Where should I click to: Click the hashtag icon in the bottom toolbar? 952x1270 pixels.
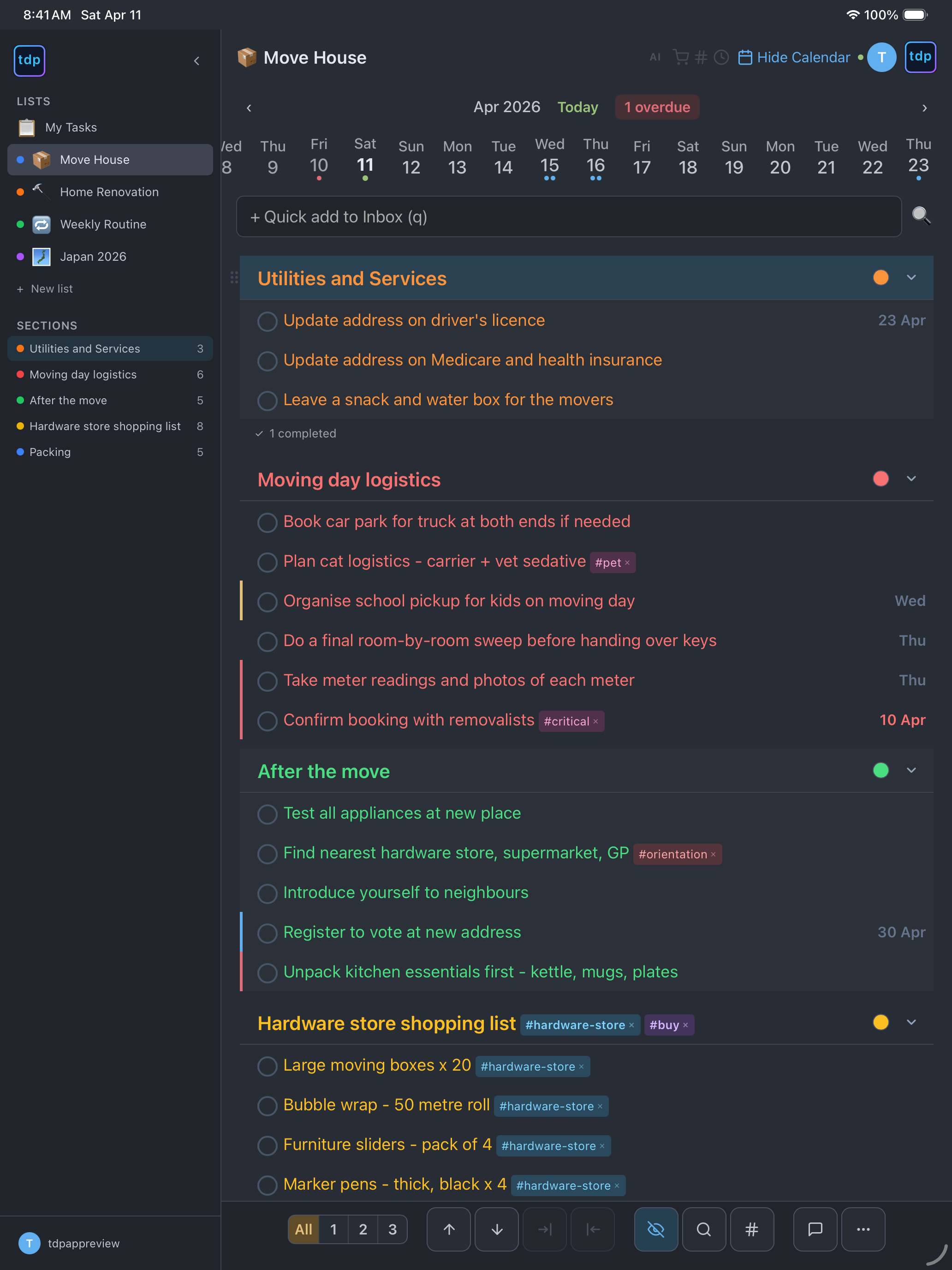pyautogui.click(x=752, y=1229)
